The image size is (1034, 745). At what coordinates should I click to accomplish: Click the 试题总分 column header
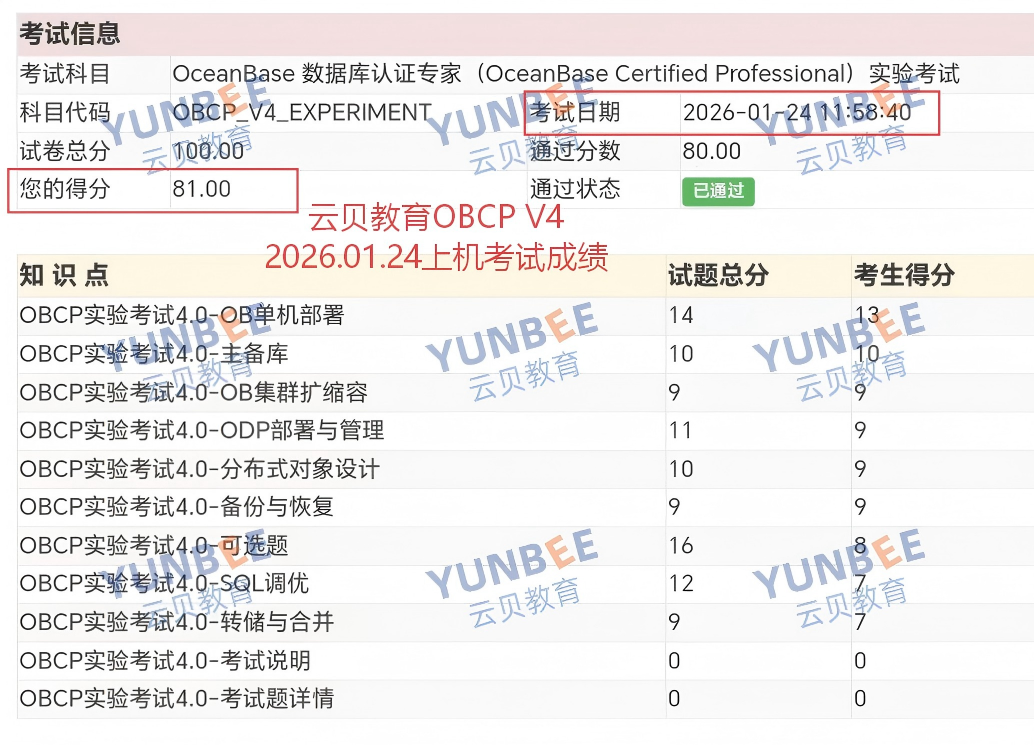(717, 276)
